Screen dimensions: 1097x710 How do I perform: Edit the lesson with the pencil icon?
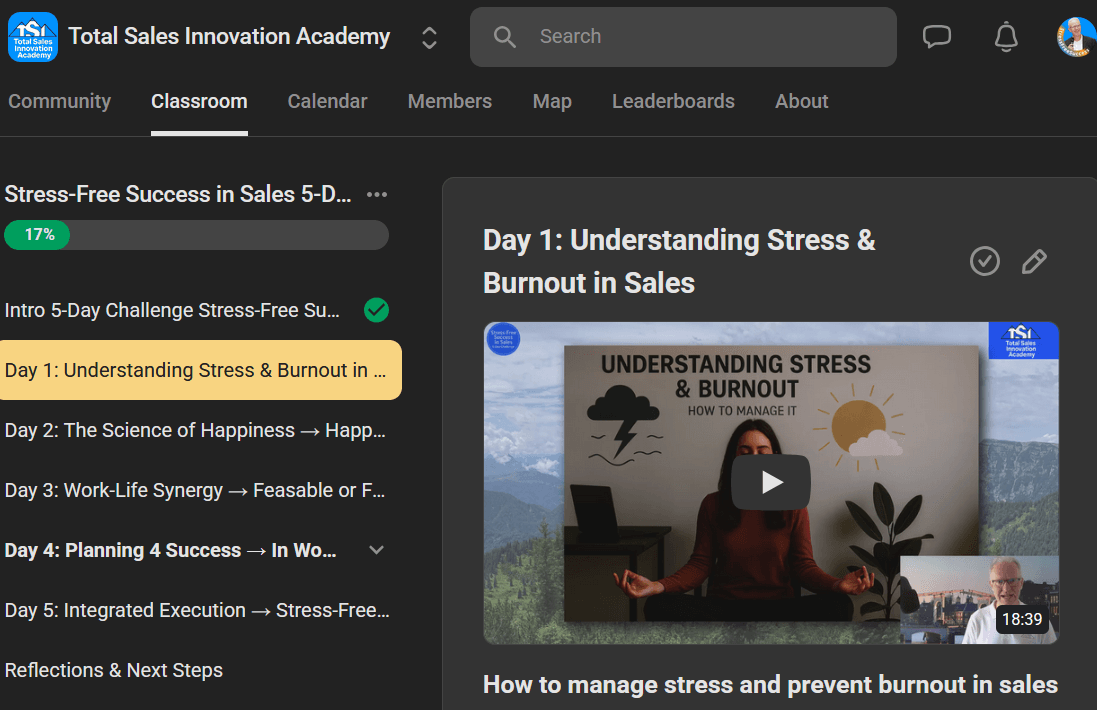coord(1034,261)
